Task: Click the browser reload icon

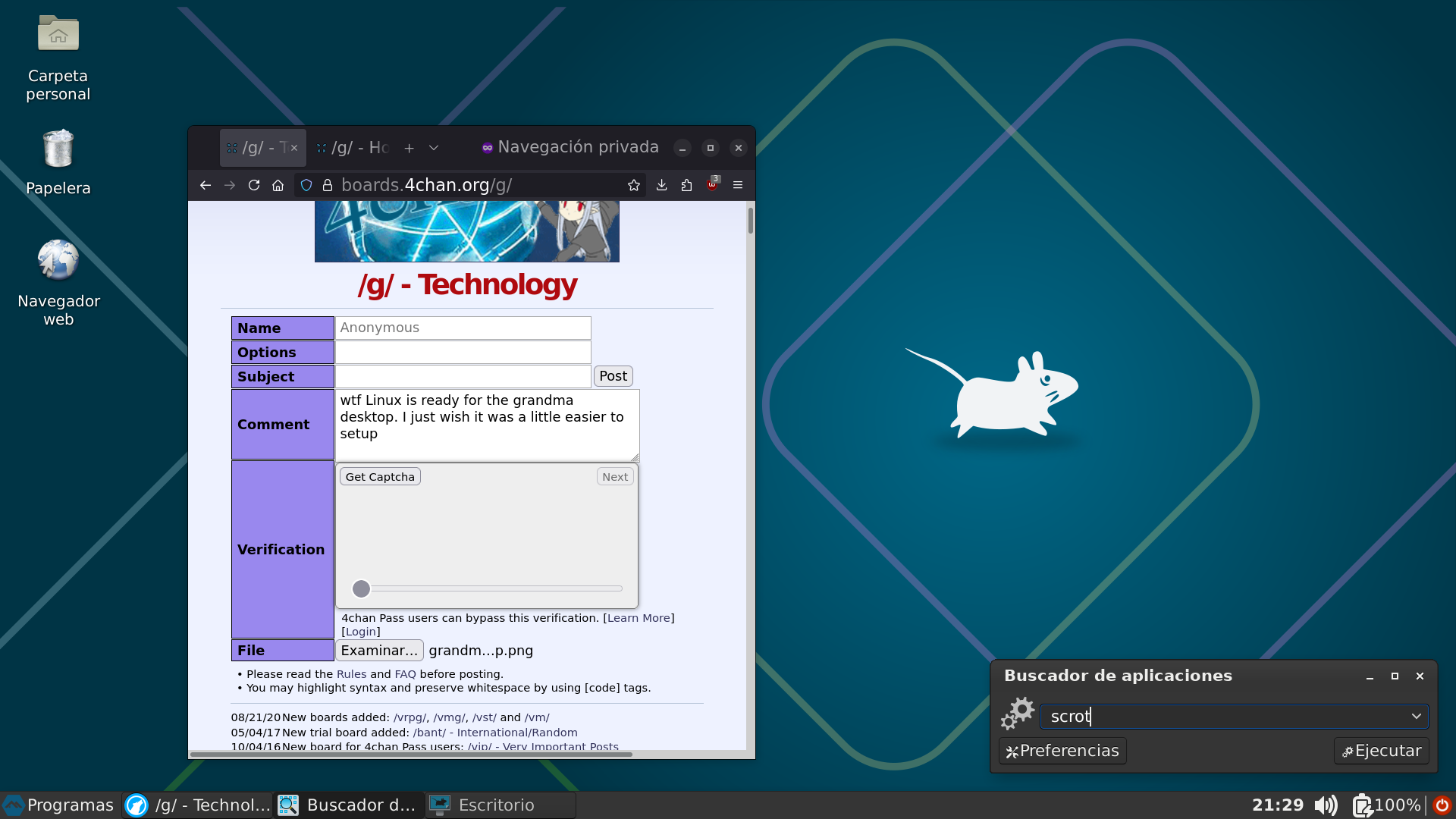Action: [x=254, y=185]
